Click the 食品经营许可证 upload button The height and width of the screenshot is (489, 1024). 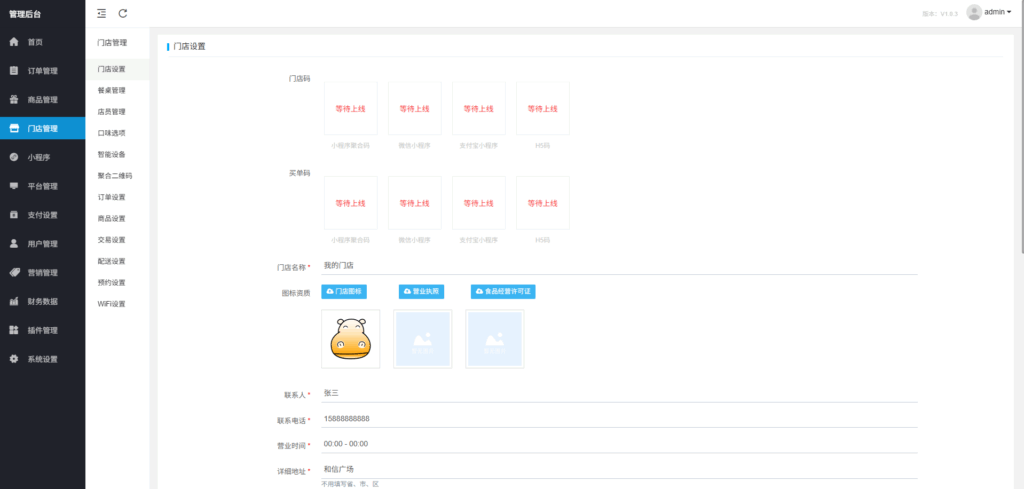point(503,292)
